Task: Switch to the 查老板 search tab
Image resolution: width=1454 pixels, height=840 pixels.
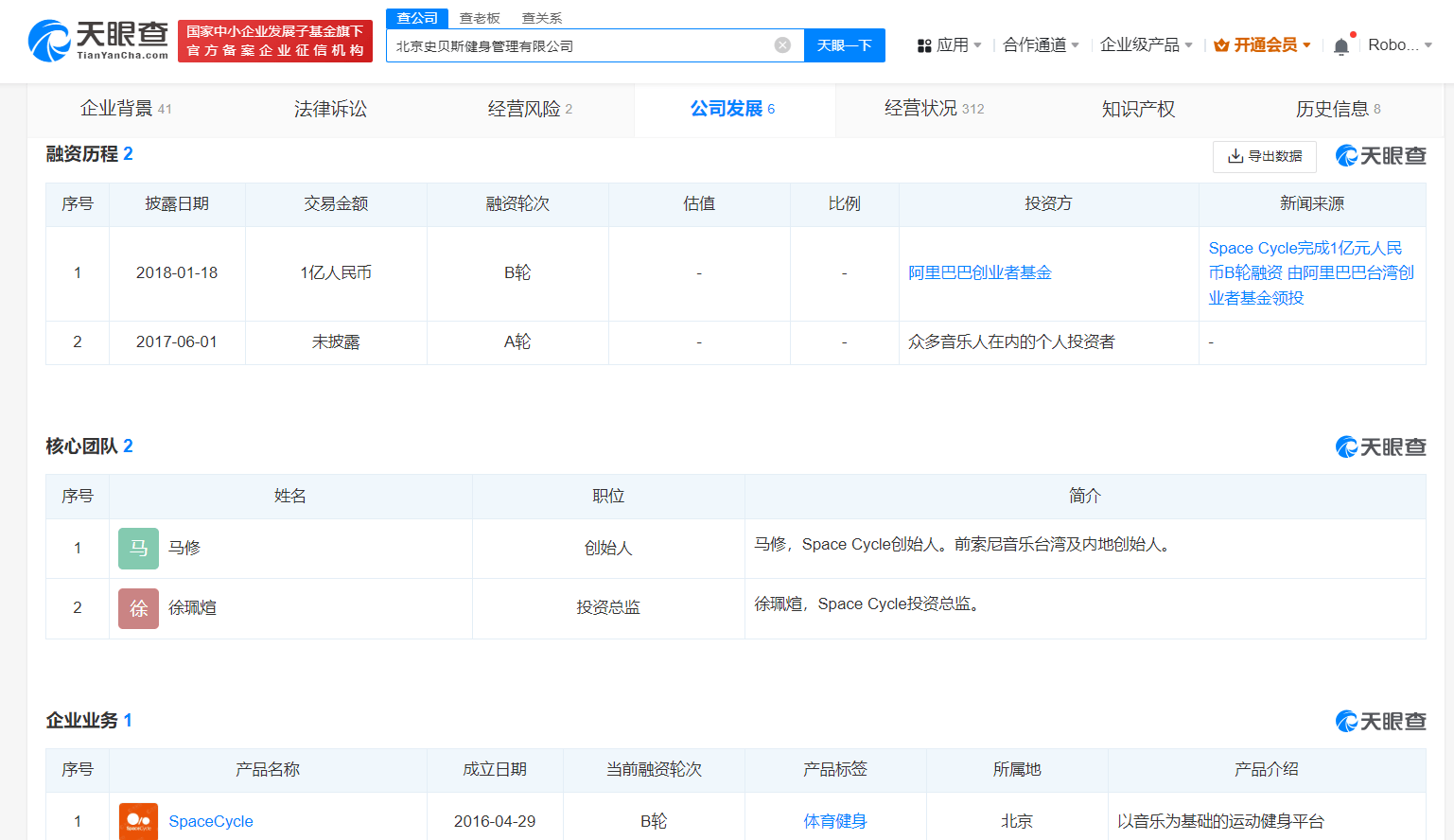Action: [x=480, y=18]
